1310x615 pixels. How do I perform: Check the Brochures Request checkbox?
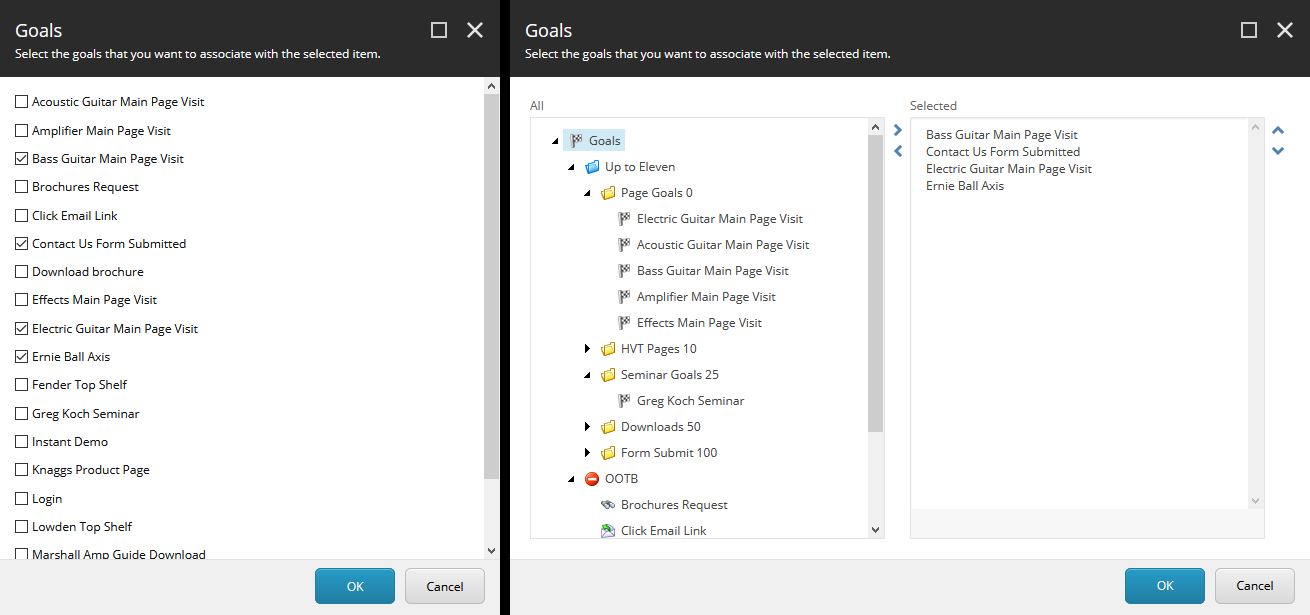point(22,186)
